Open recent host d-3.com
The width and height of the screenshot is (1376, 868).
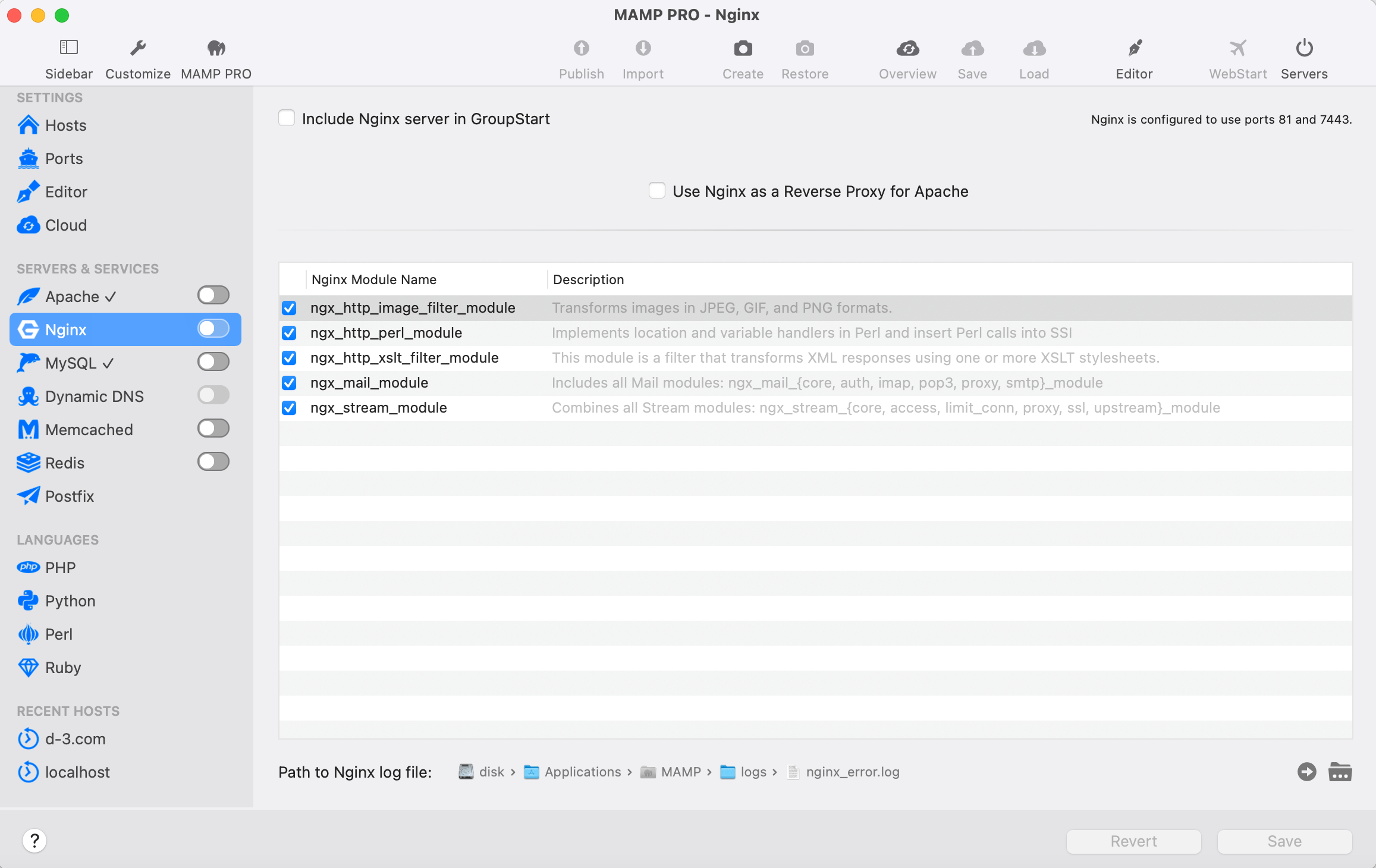click(125, 739)
